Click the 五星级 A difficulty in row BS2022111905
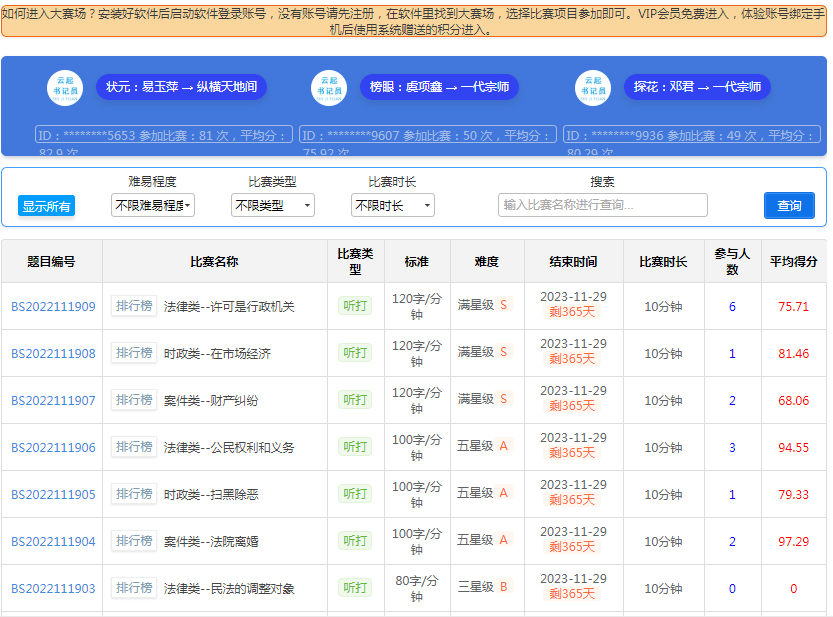Viewport: 833px width, 617px height. [484, 493]
